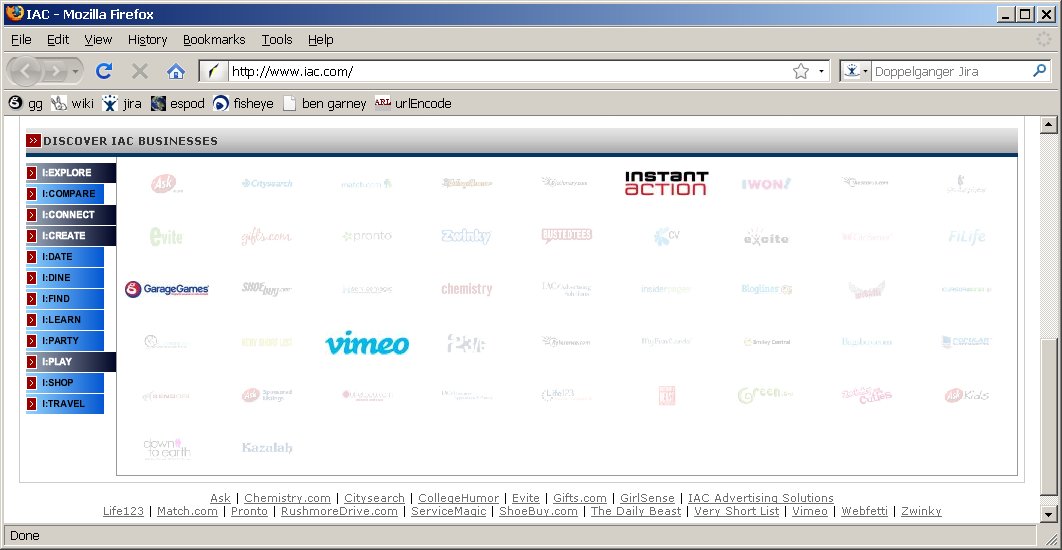Click the Stop loading button

(140, 70)
